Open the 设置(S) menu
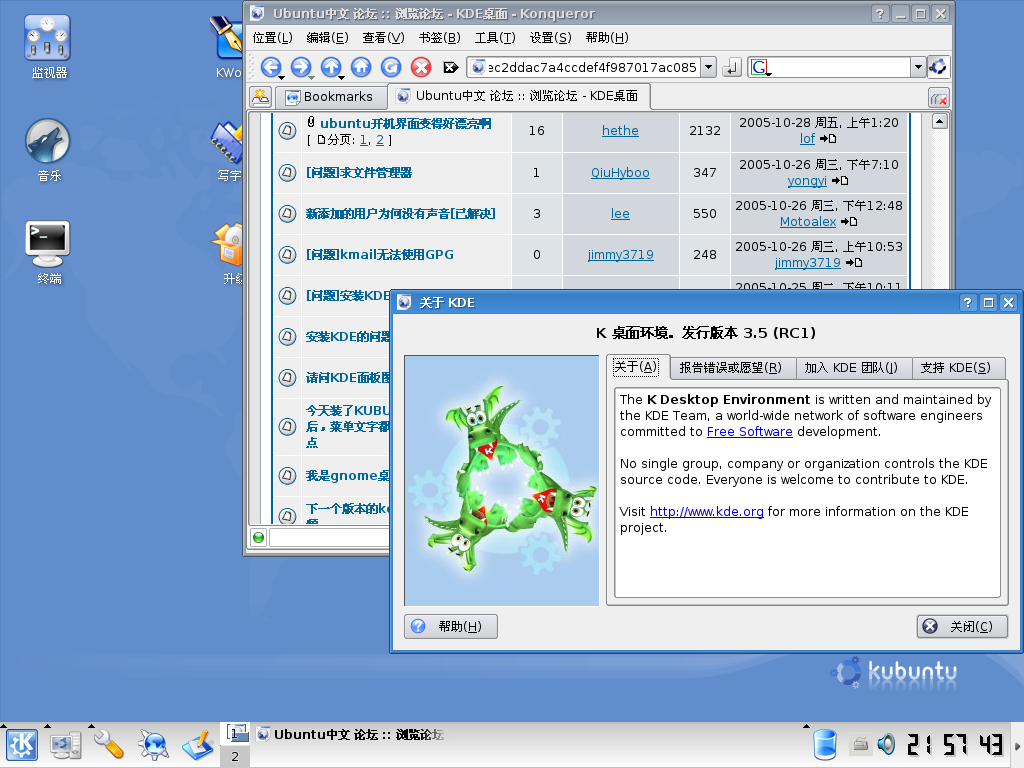Screen dimensions: 1024x768 (x=551, y=38)
